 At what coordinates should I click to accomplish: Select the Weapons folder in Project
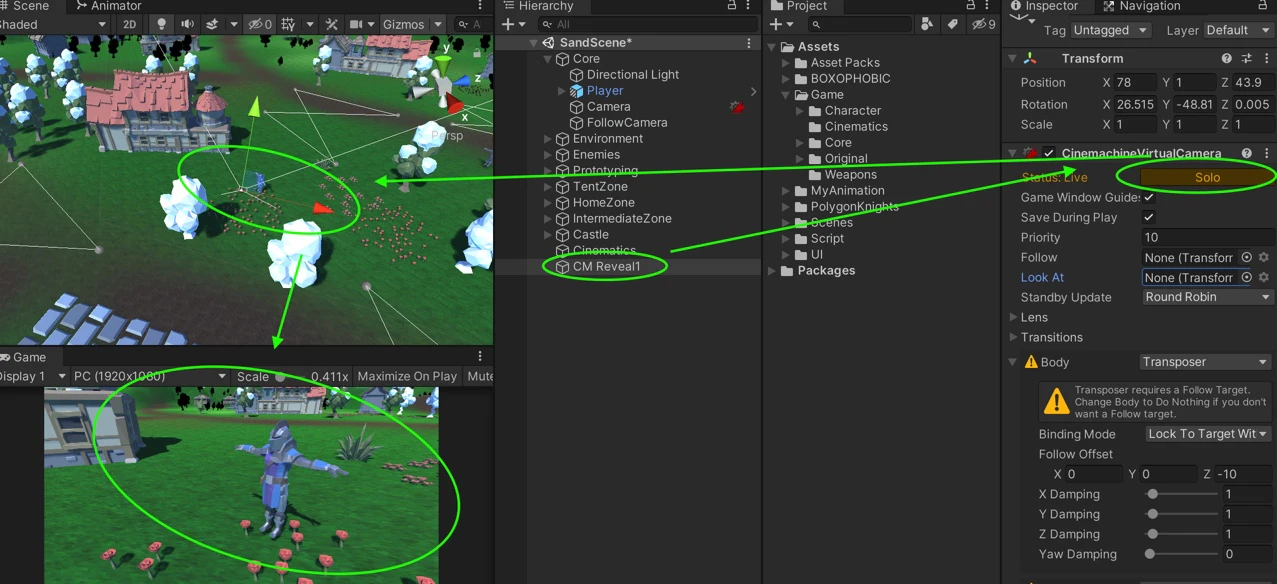pyautogui.click(x=850, y=175)
